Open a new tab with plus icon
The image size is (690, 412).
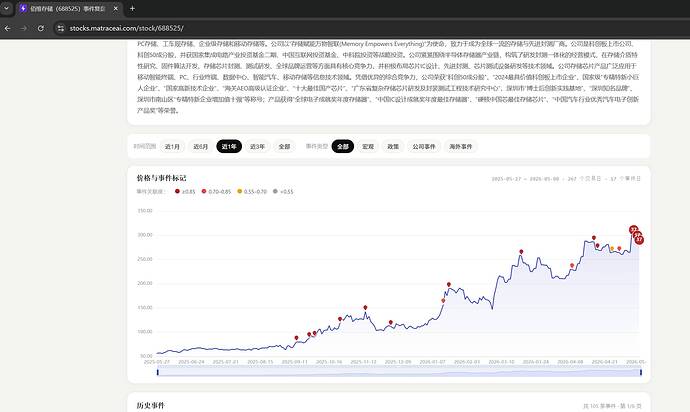point(132,8)
